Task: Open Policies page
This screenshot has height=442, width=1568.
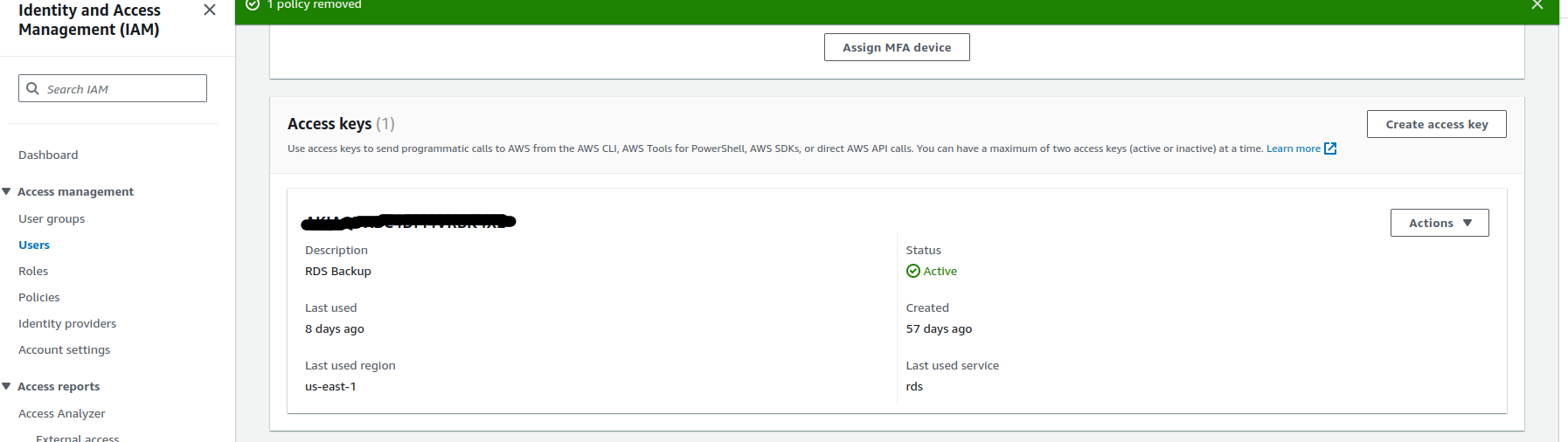Action: point(39,297)
